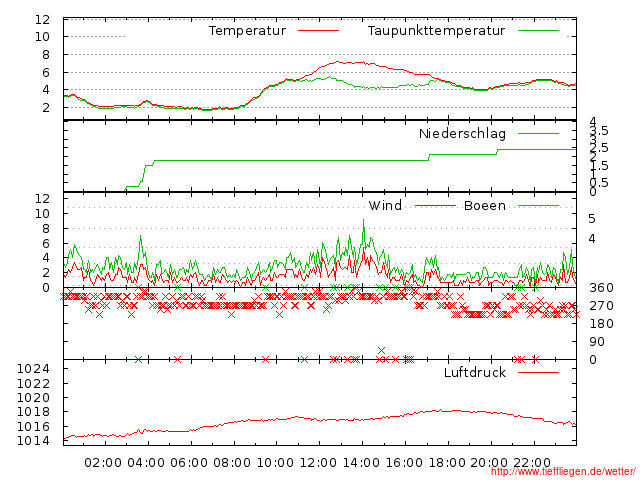
Task: Click the red Wind legend line
Action: pyautogui.click(x=435, y=206)
